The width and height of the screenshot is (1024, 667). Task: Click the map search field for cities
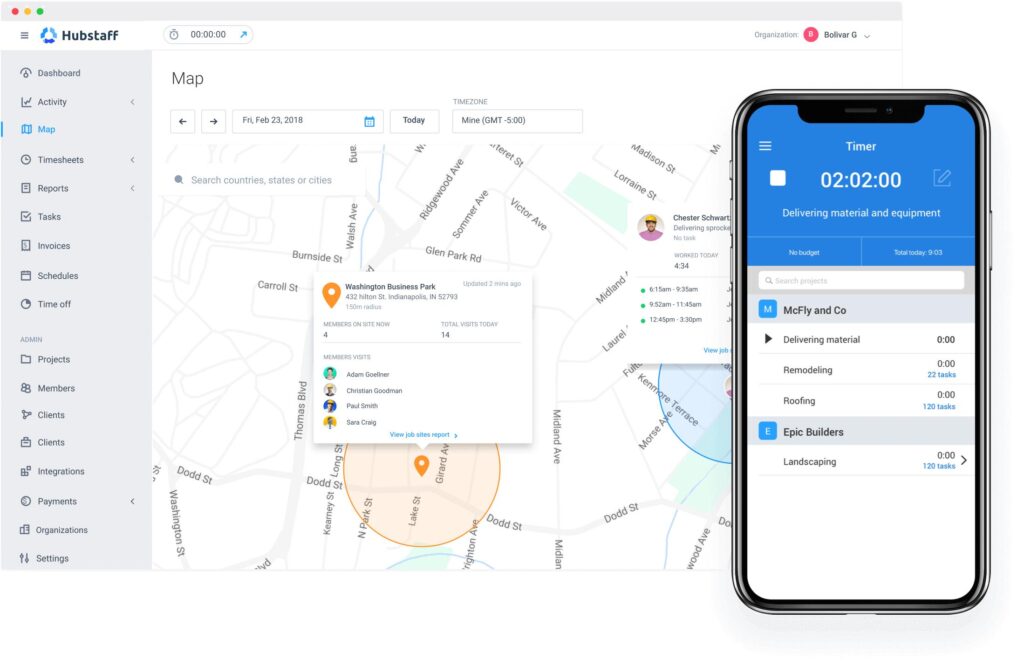pos(261,180)
